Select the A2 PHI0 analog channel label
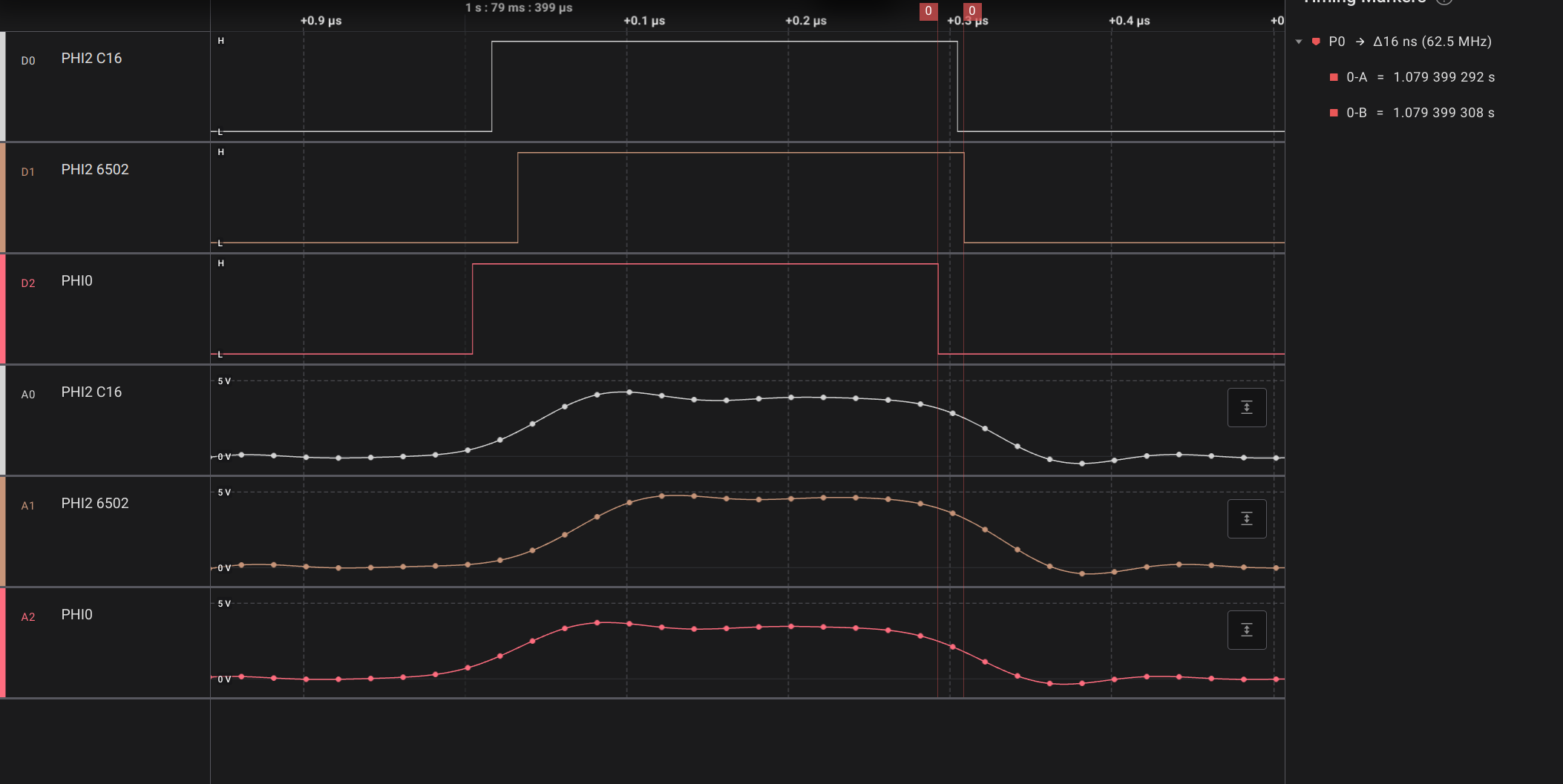The image size is (1563, 784). coord(77,615)
